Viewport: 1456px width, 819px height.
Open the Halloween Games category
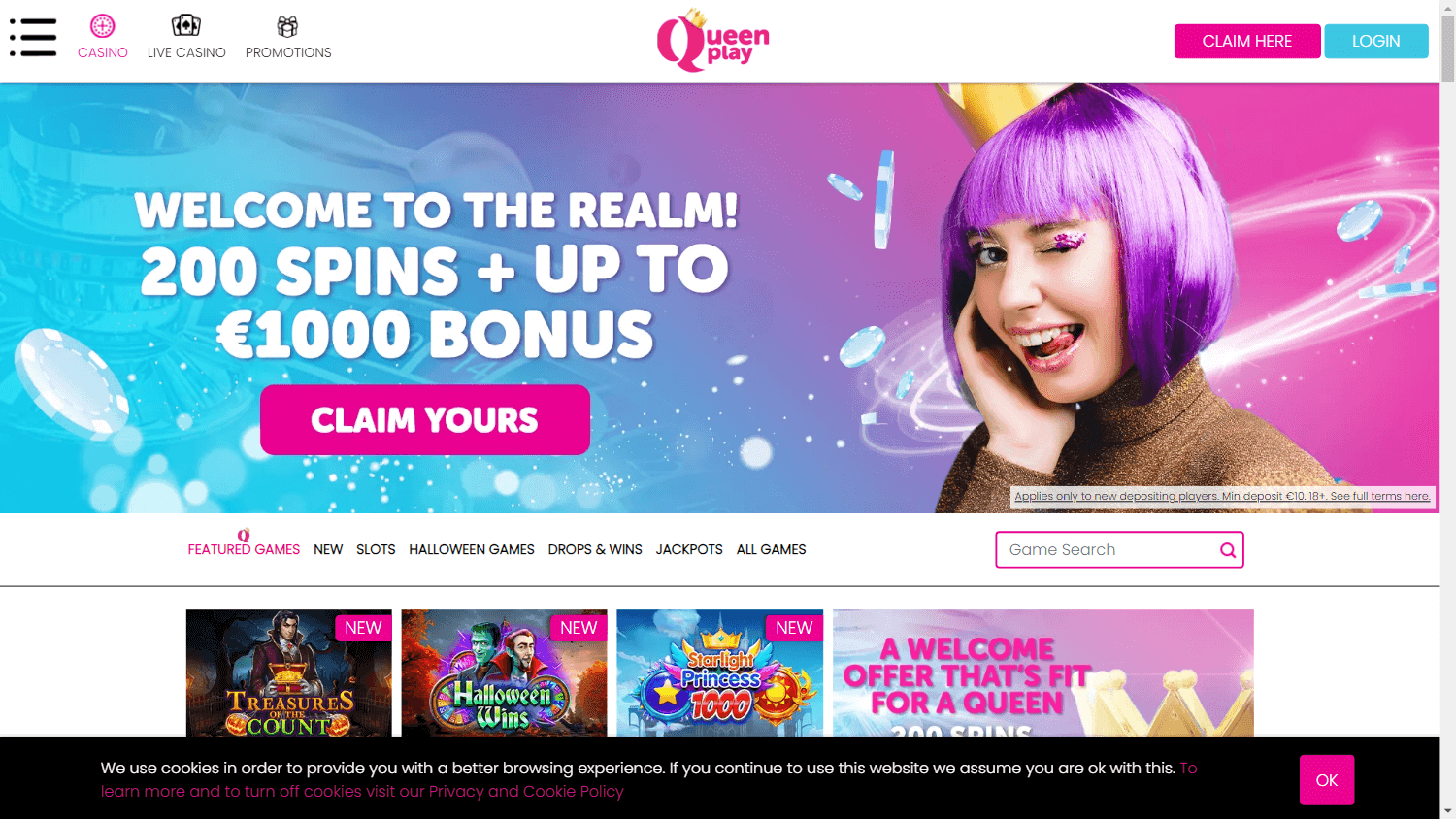[x=472, y=549]
